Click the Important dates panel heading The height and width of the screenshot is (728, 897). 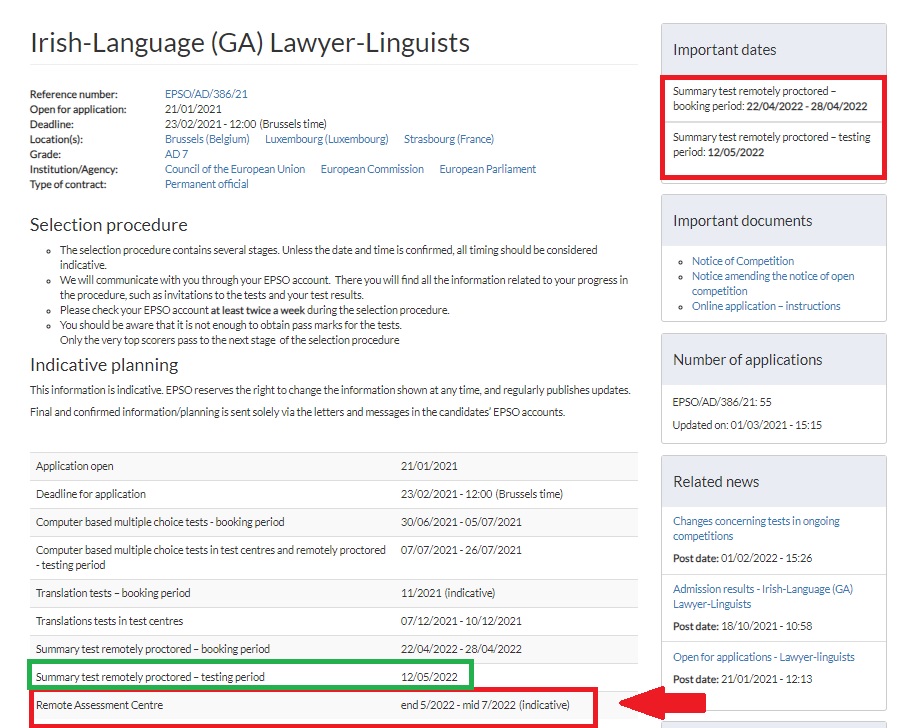724,50
